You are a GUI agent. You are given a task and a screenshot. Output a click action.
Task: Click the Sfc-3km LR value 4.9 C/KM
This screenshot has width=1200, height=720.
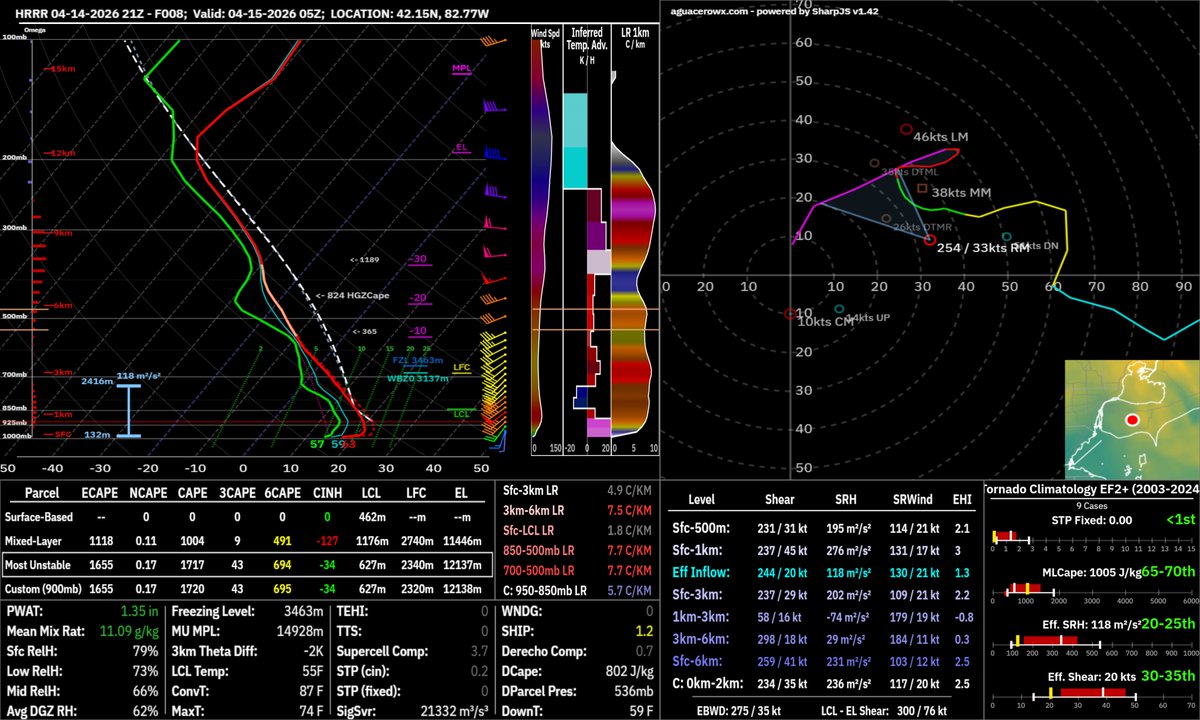click(628, 490)
